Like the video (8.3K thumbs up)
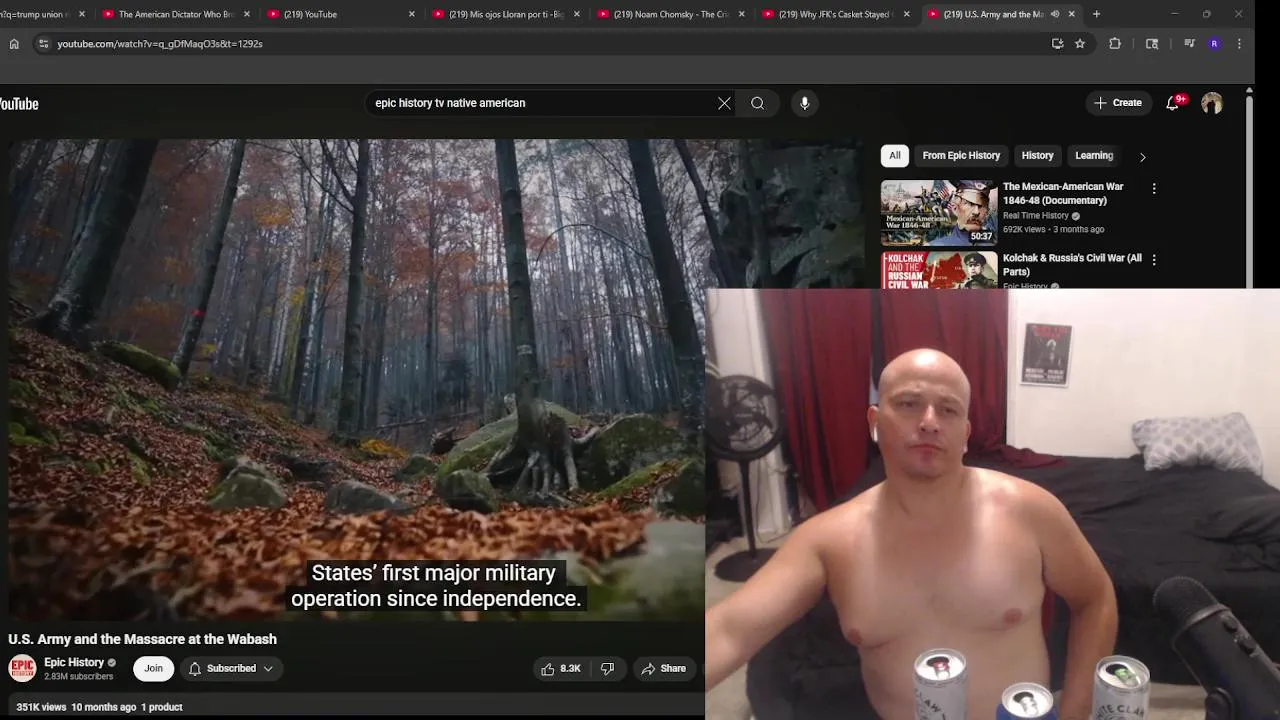The height and width of the screenshot is (720, 1280). click(560, 669)
